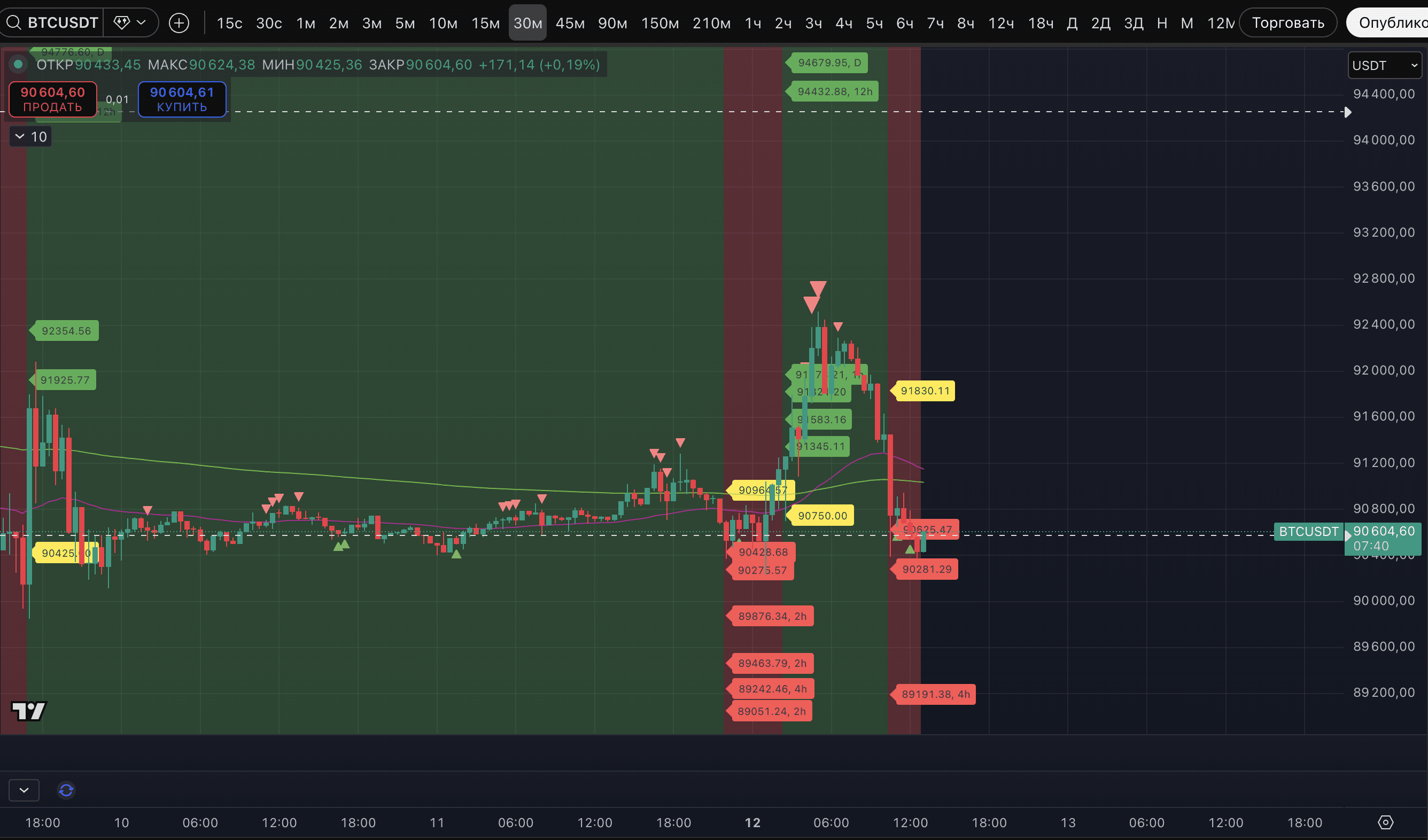1428x840 pixels.
Task: Click the green market status dot
Action: tap(18, 65)
